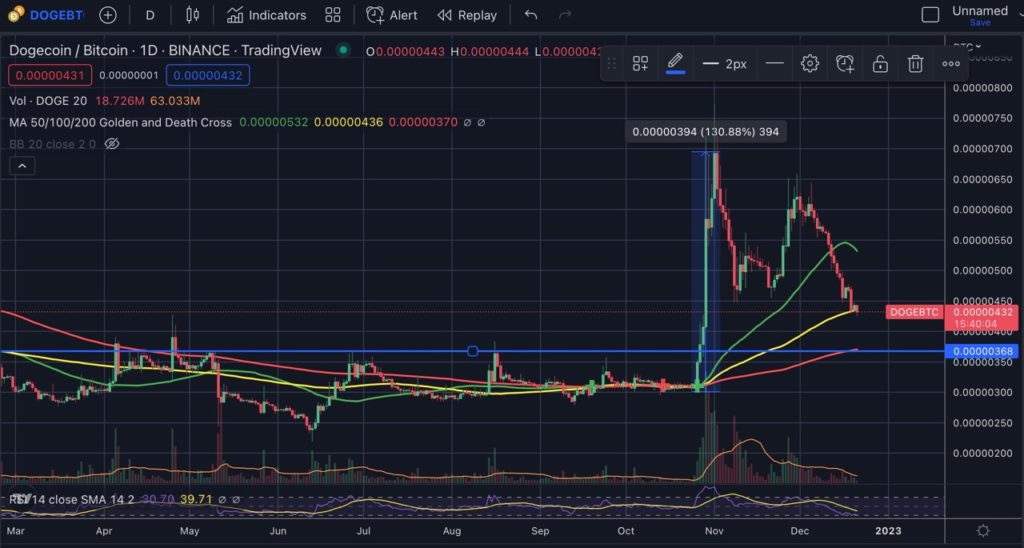Start bar Replay mode
This screenshot has width=1024, height=548.
point(465,15)
